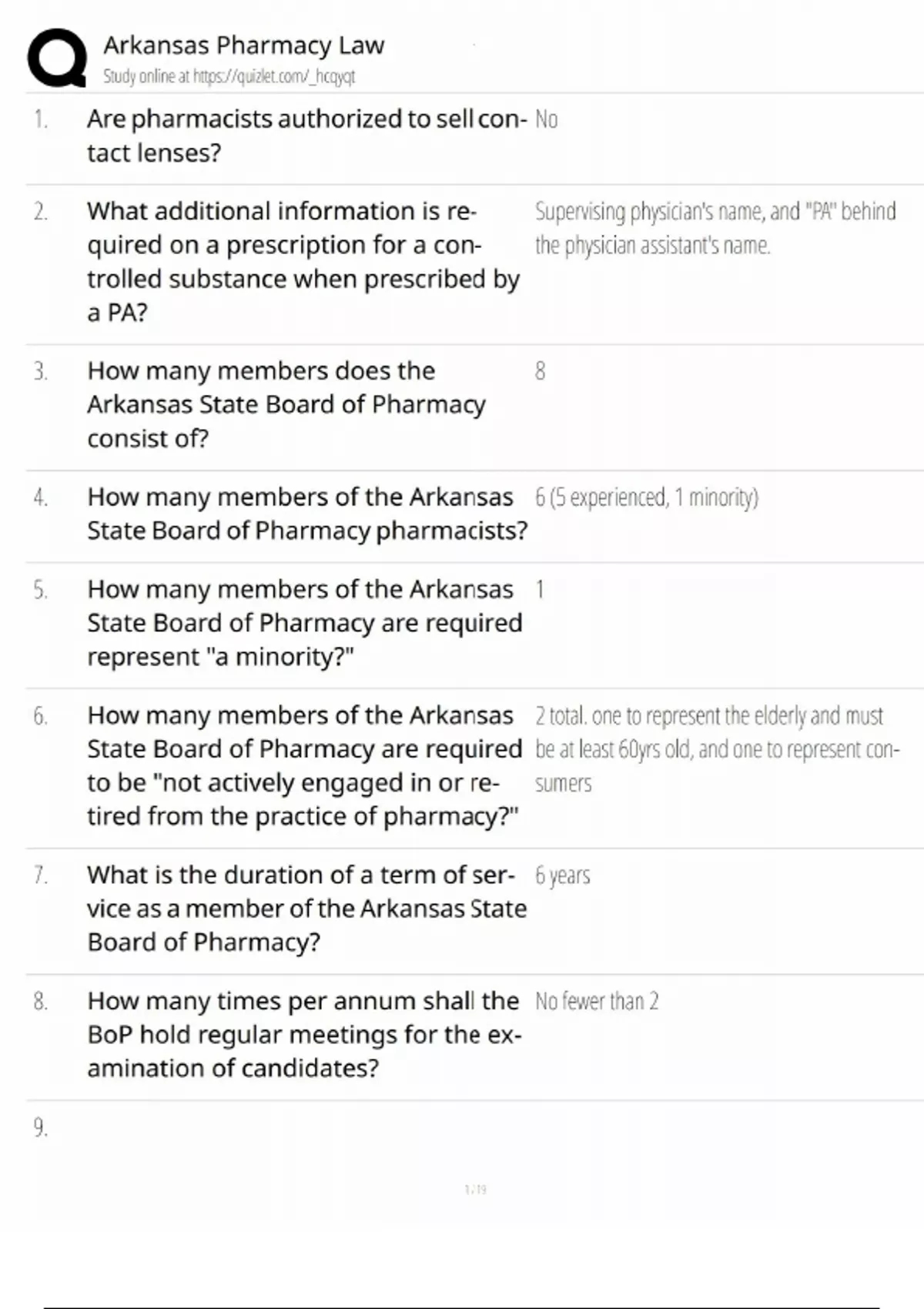Image resolution: width=924 pixels, height=1309 pixels.
Task: Click the "No" answer for question 1
Action: coord(546,119)
